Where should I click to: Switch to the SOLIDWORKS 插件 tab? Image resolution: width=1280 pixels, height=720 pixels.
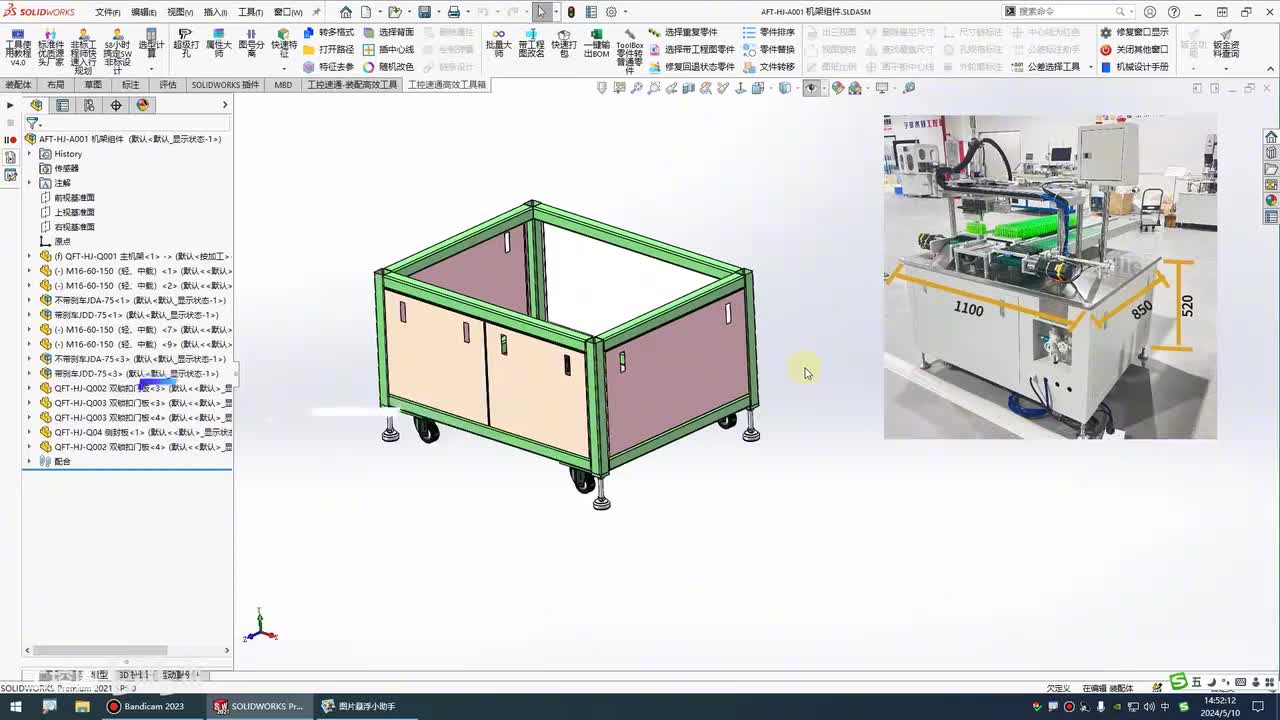(225, 85)
